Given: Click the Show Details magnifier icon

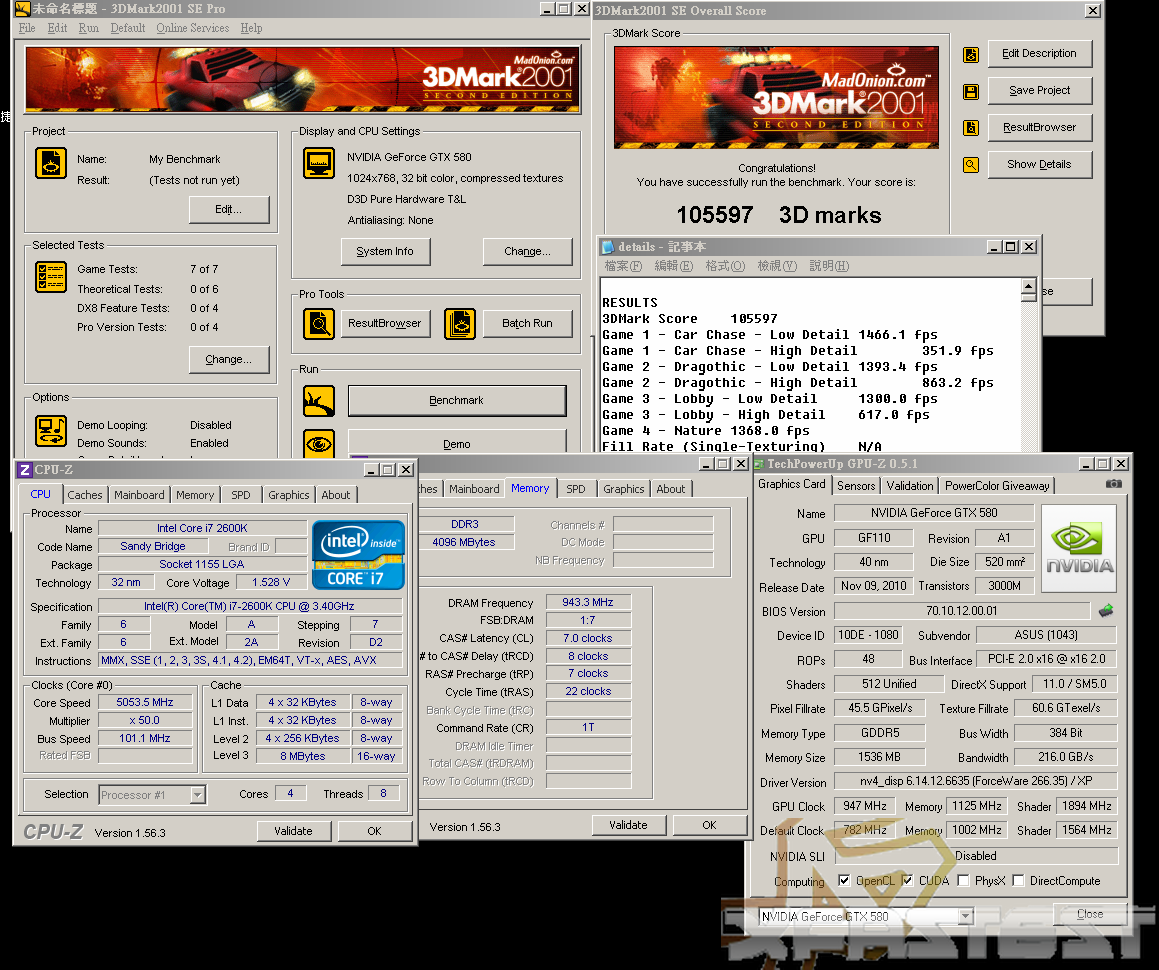Looking at the screenshot, I should coord(971,165).
